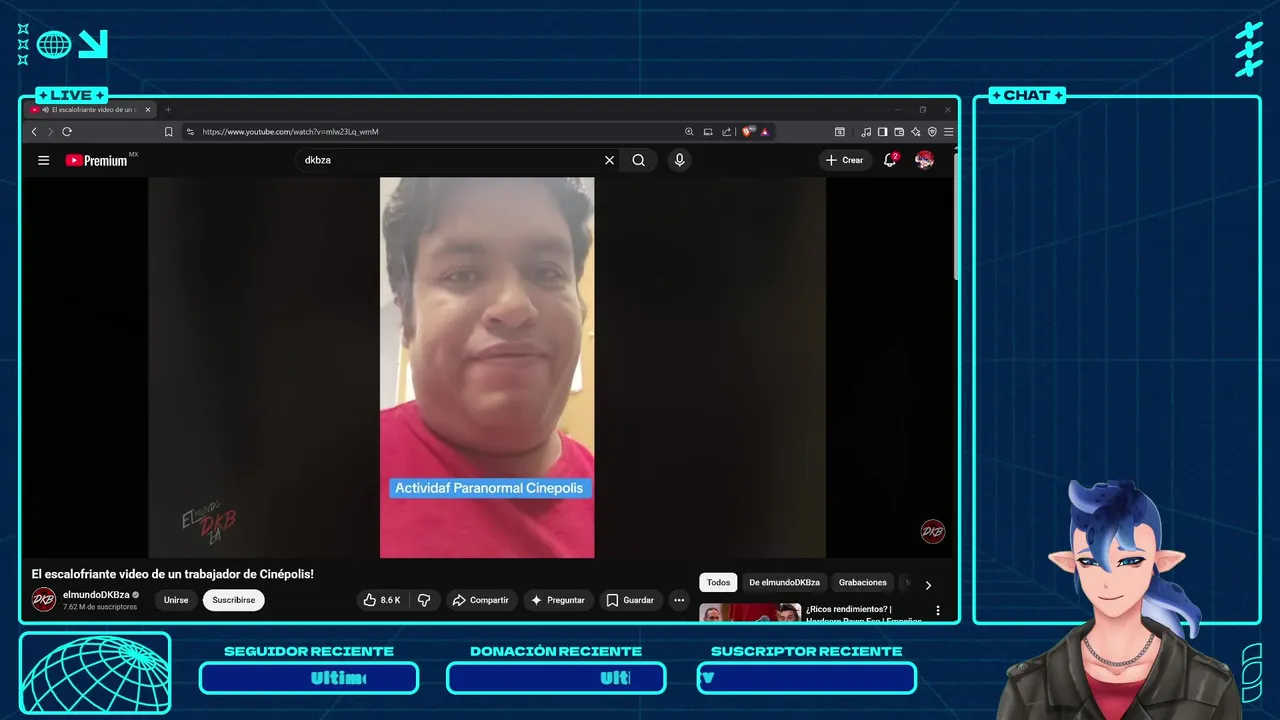
Task: View site settings icon beside URL
Action: tap(190, 132)
